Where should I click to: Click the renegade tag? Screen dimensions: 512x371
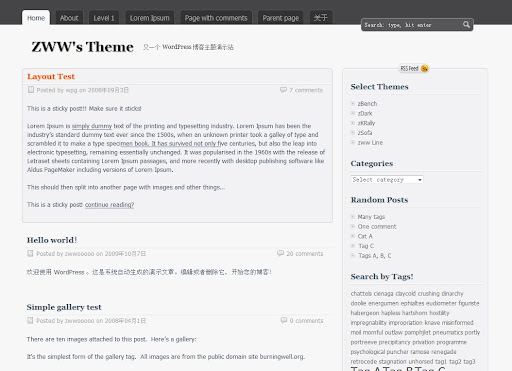pos(444,351)
